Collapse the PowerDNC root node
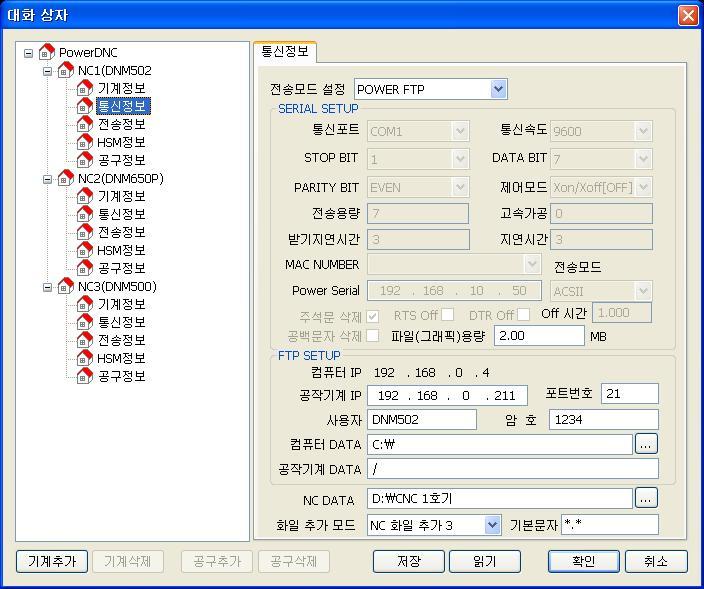 coord(28,53)
